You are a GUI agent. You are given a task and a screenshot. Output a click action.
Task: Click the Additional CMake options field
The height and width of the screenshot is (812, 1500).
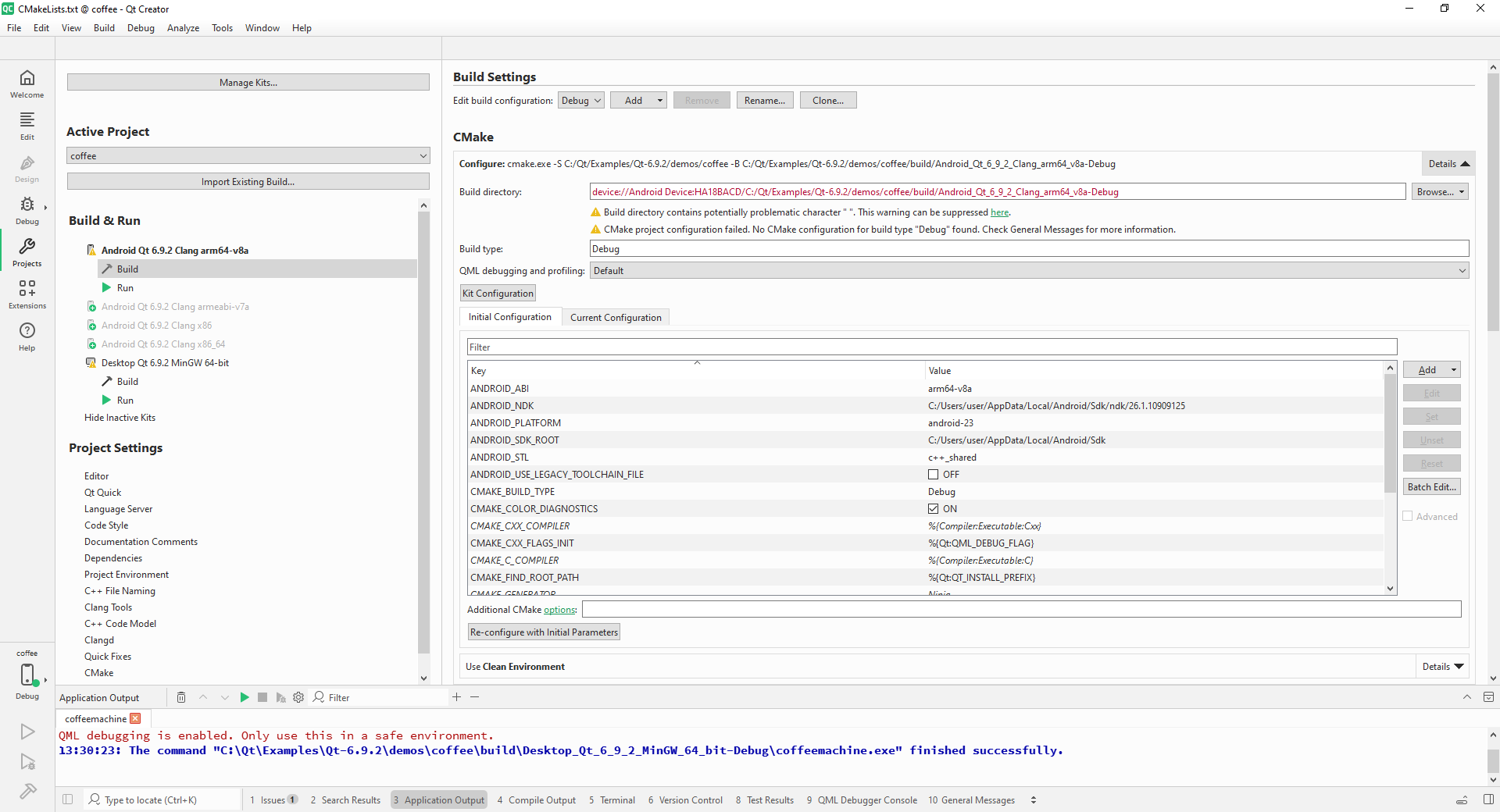pos(1022,610)
